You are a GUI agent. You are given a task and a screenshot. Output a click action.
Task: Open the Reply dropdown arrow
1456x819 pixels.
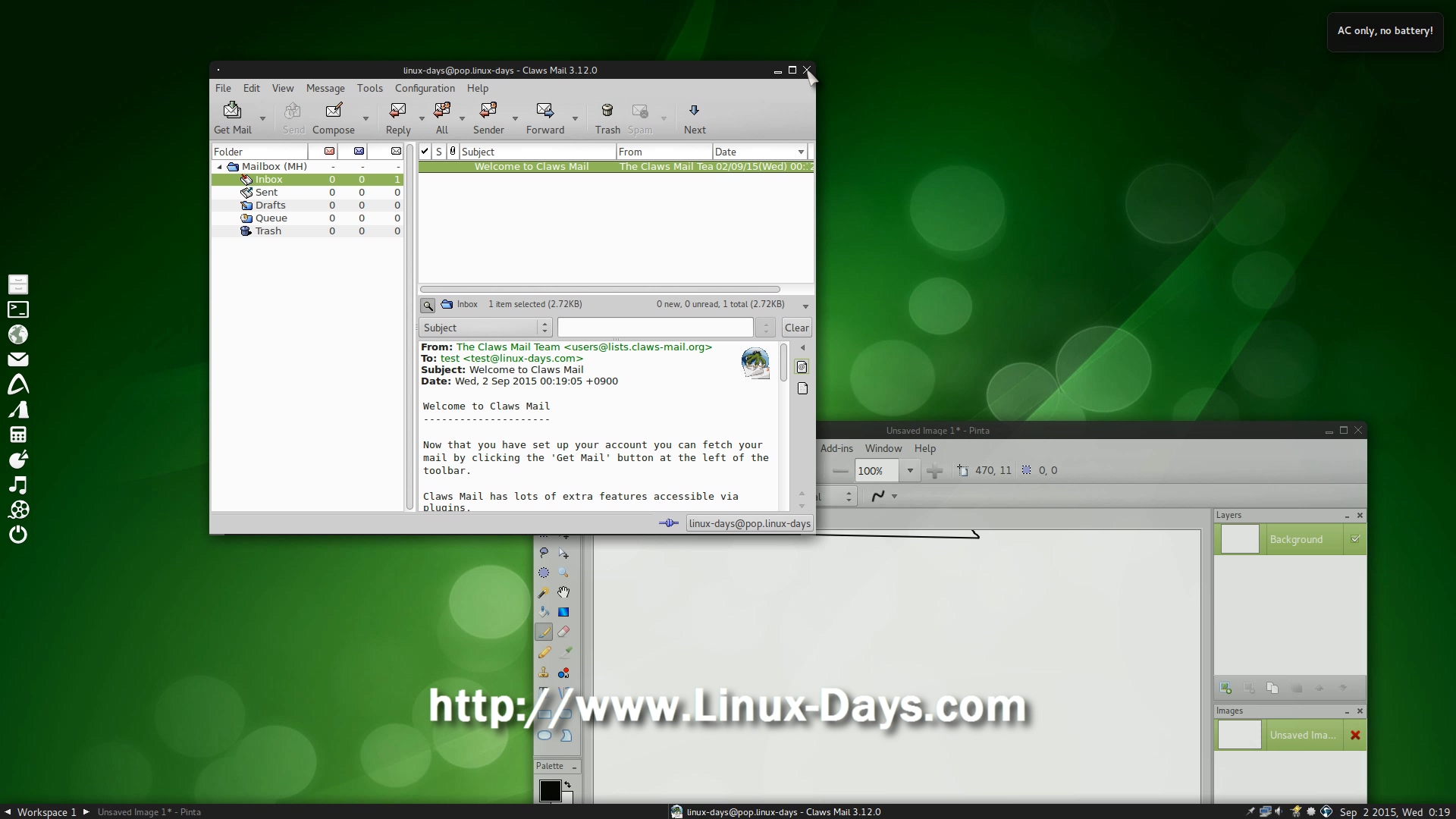[x=422, y=119]
